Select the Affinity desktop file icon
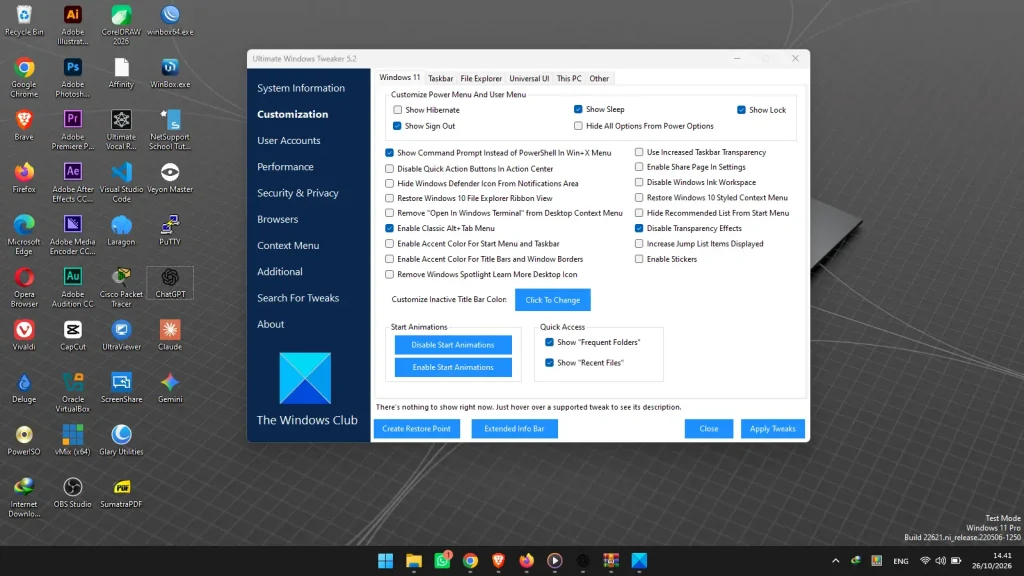This screenshot has width=1024, height=576. (x=121, y=73)
